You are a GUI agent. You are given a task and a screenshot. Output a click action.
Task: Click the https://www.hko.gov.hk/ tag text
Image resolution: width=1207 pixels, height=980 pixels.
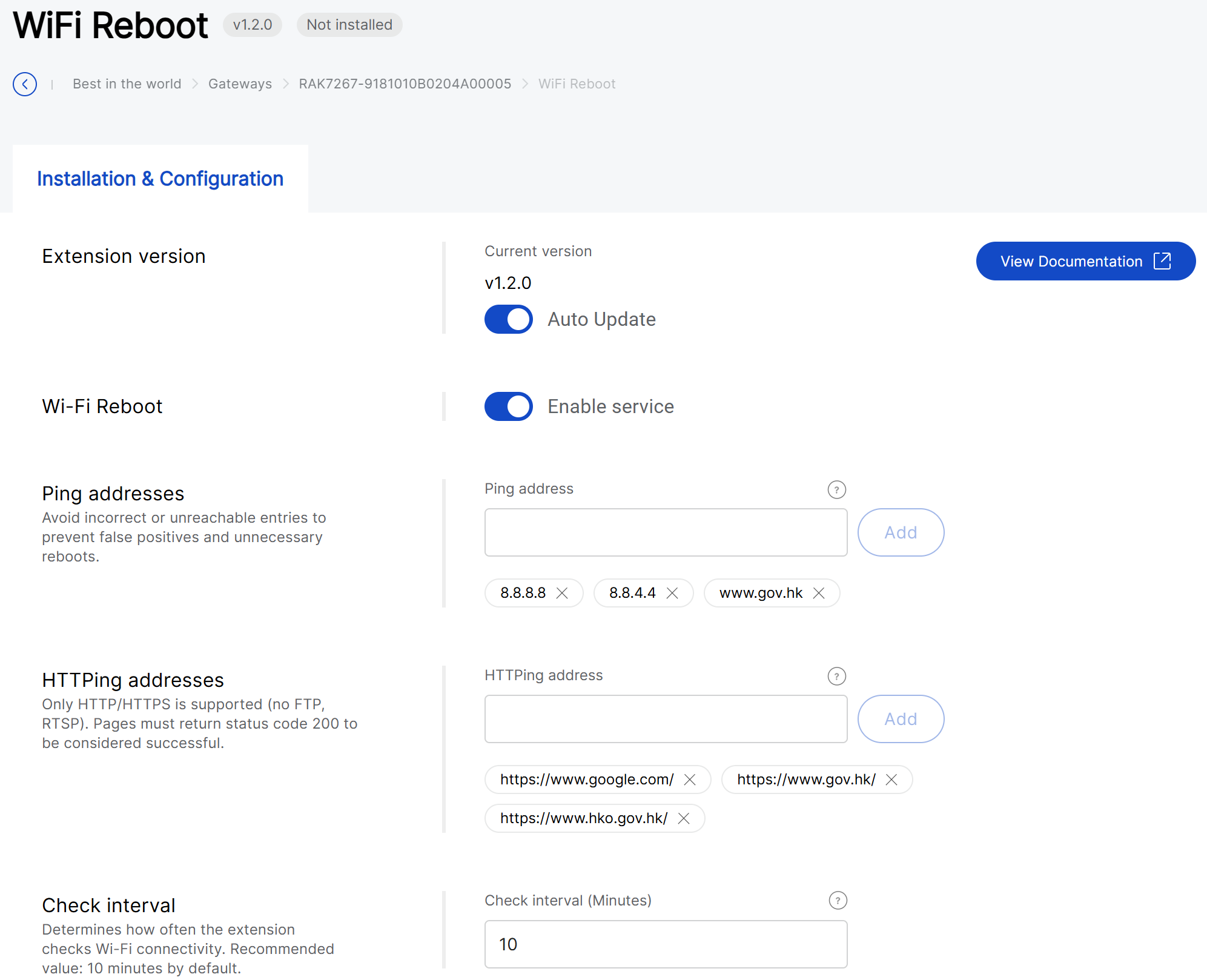pyautogui.click(x=584, y=818)
